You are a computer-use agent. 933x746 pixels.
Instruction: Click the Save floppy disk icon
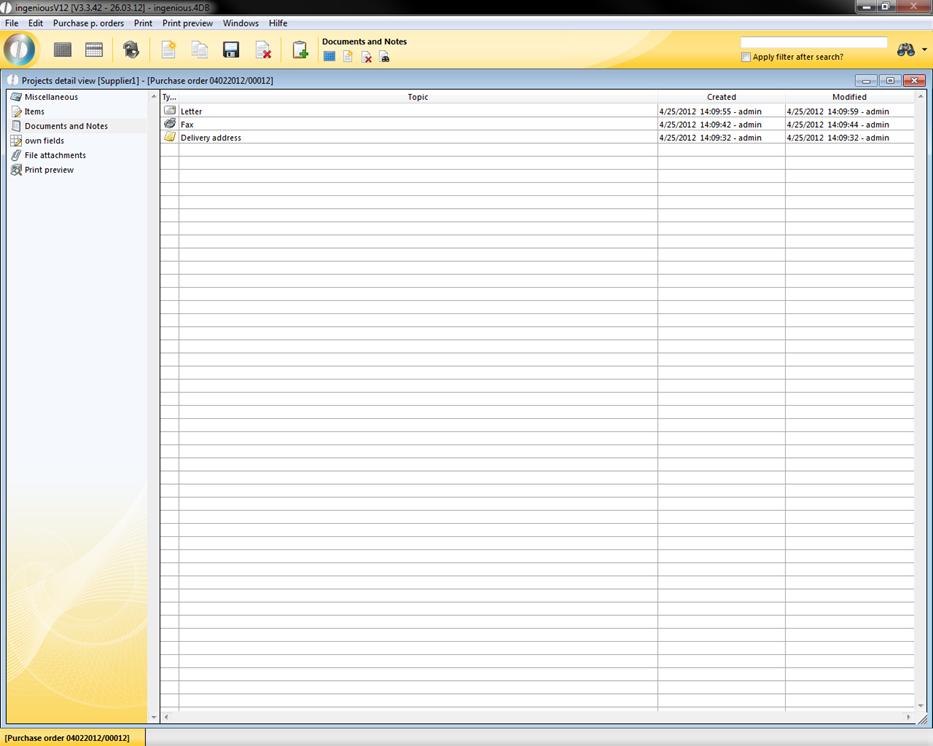coord(231,50)
